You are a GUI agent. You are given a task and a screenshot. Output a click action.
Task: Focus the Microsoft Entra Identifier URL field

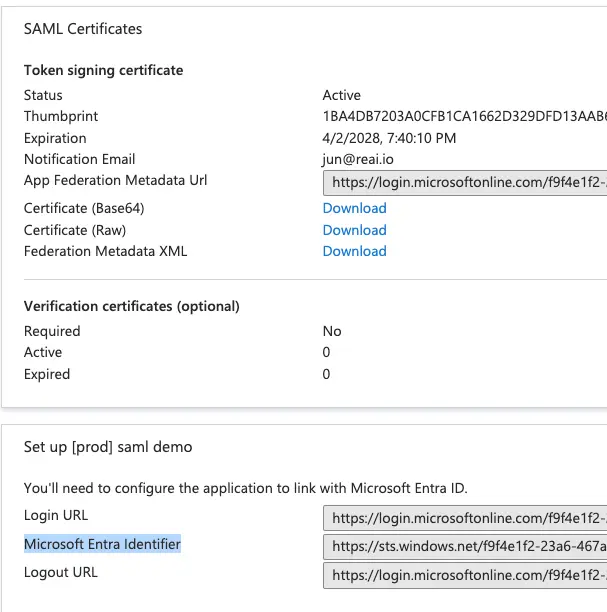coord(464,547)
